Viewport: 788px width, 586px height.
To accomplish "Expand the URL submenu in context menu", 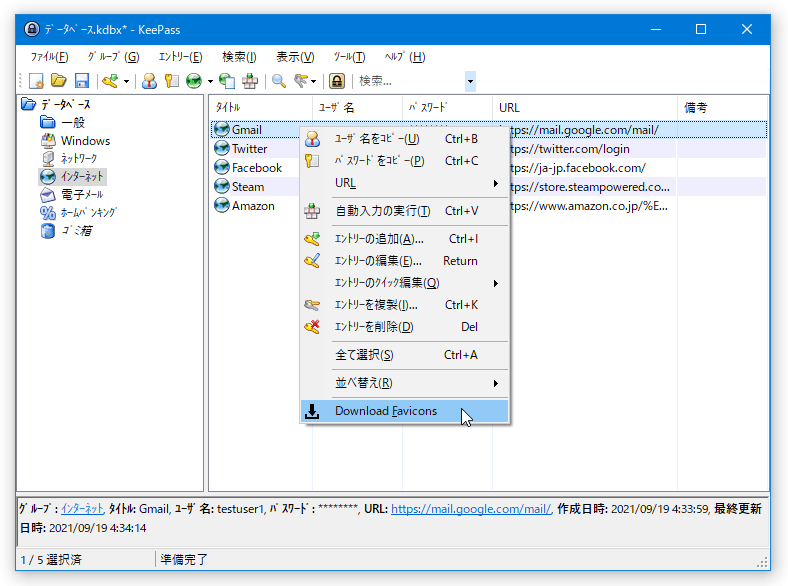I will tap(405, 183).
